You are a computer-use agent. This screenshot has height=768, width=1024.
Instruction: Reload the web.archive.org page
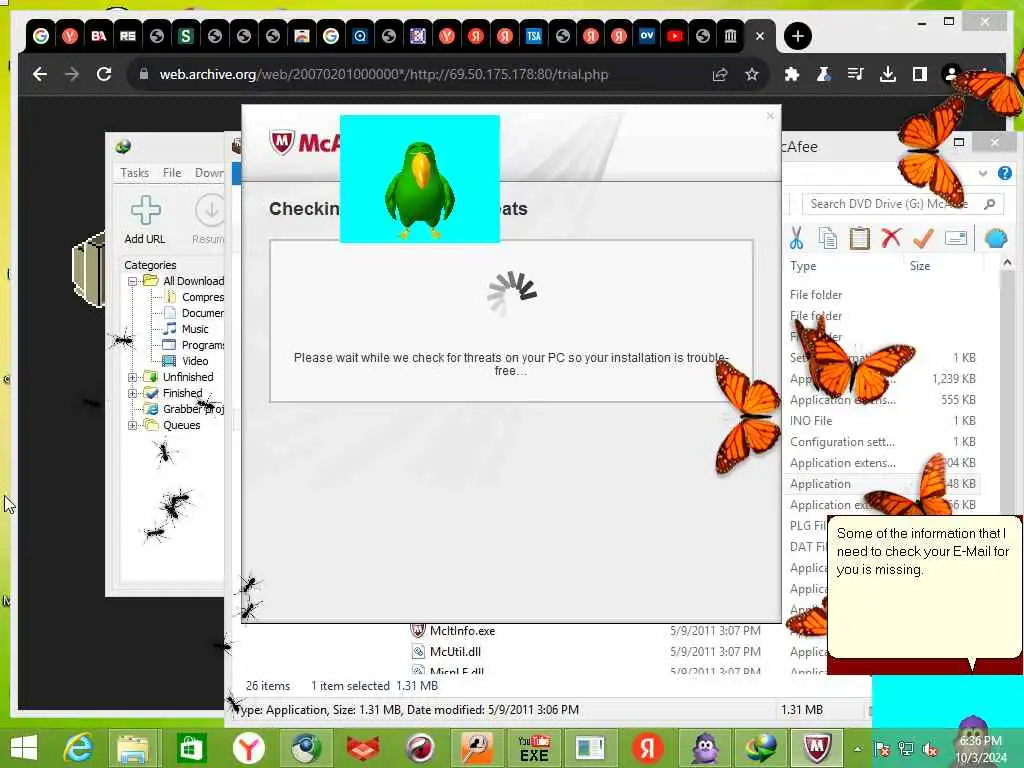(x=104, y=74)
